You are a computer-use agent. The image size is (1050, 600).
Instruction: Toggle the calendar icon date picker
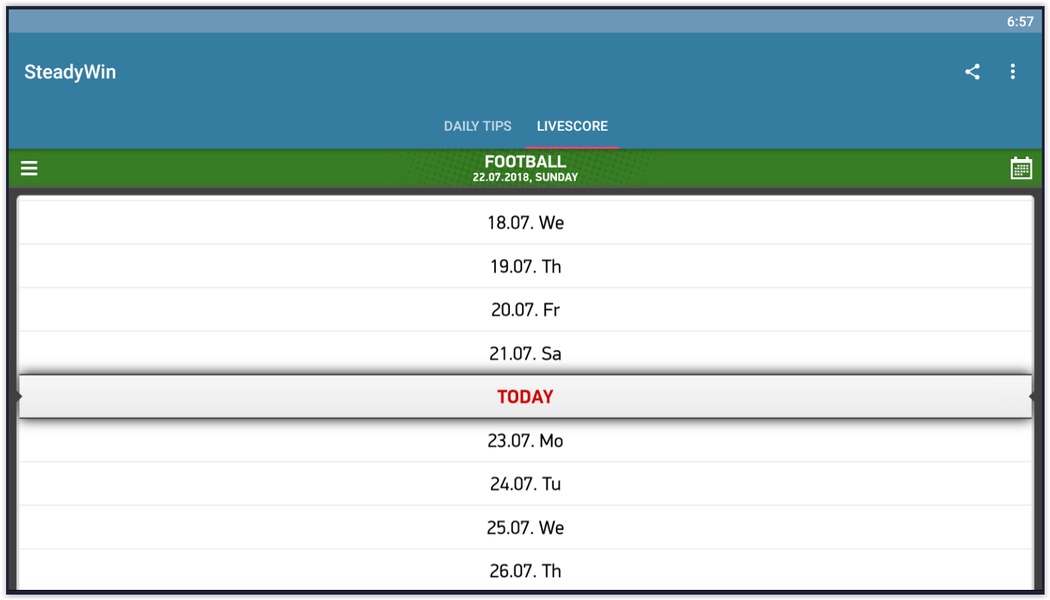tap(1021, 168)
